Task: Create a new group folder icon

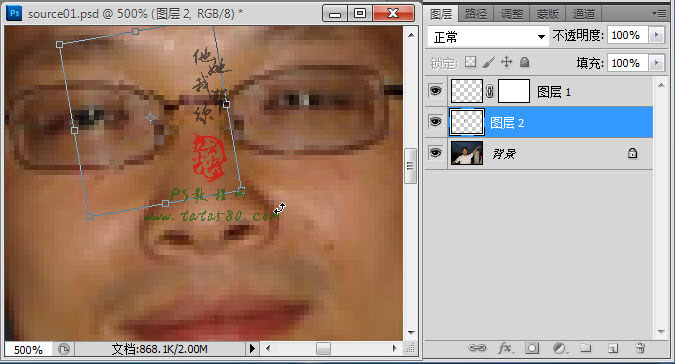Action: pyautogui.click(x=585, y=348)
